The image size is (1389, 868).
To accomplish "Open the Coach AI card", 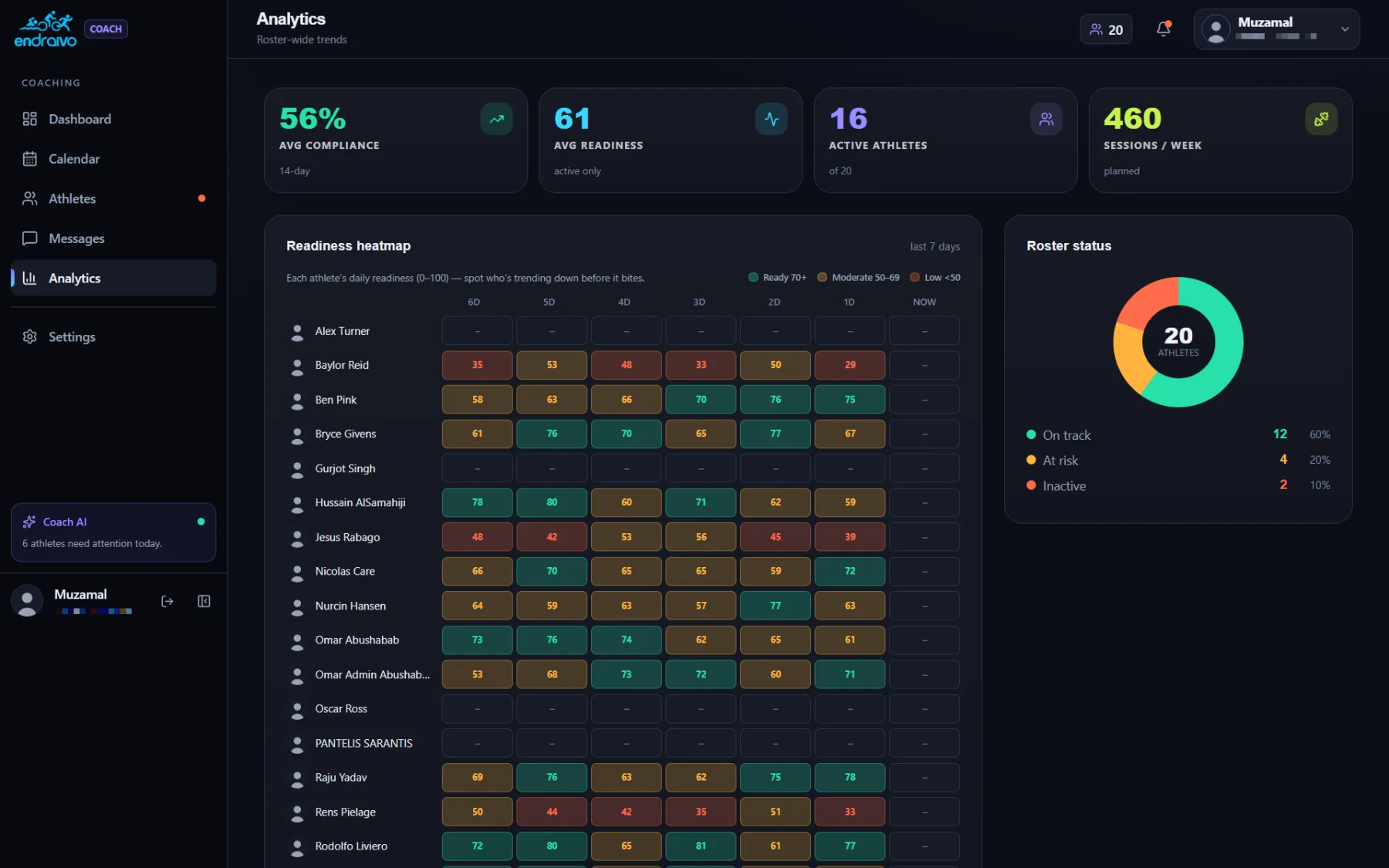I will (113, 532).
